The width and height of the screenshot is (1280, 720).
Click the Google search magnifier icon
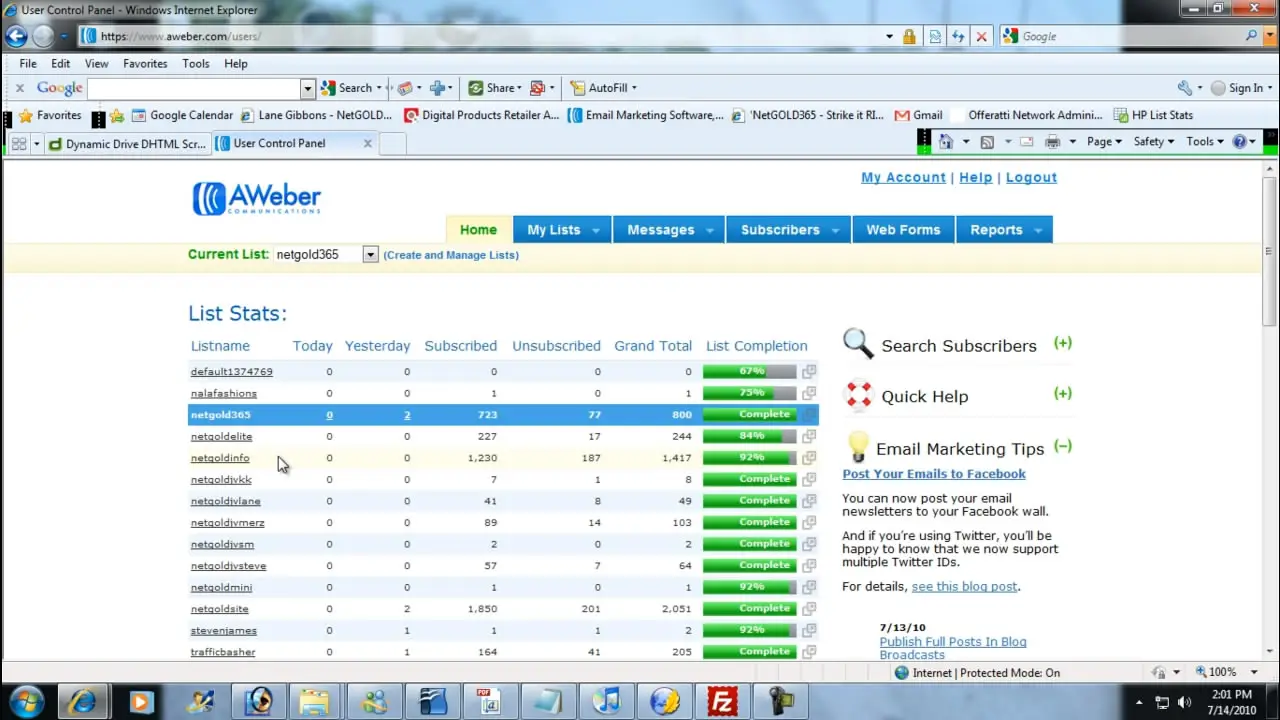(x=1251, y=36)
